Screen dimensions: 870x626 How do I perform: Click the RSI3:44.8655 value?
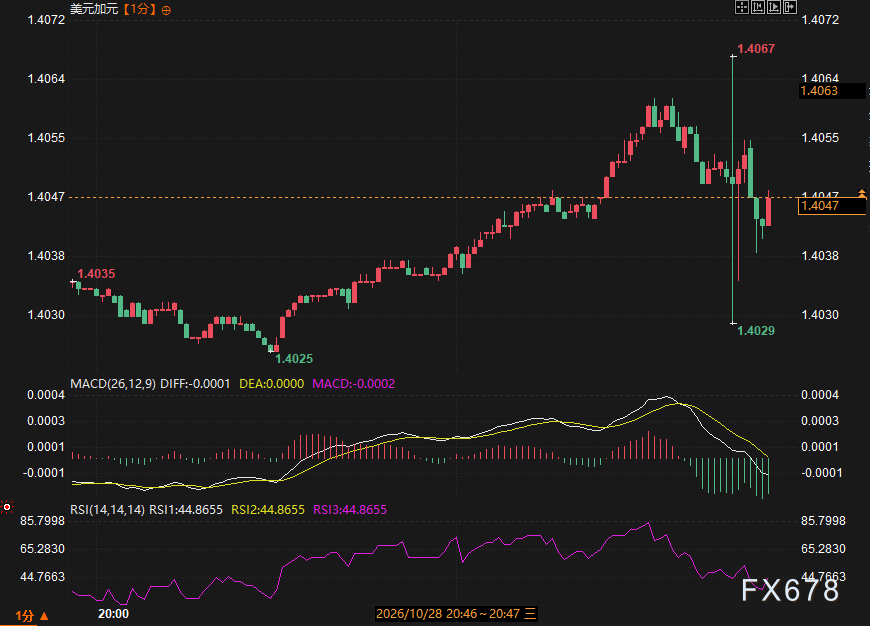[x=350, y=509]
